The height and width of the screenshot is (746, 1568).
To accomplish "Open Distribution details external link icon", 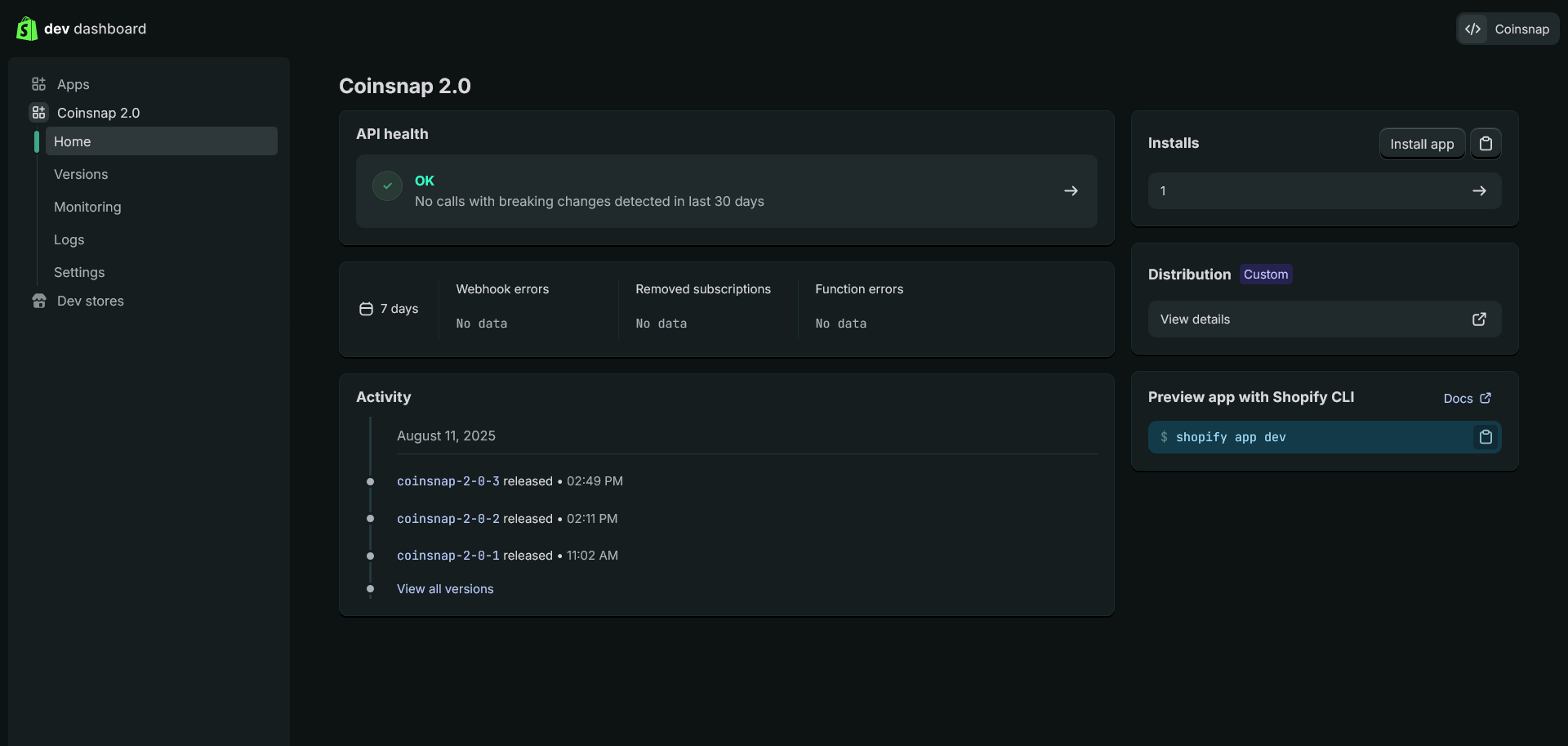I will [1479, 319].
